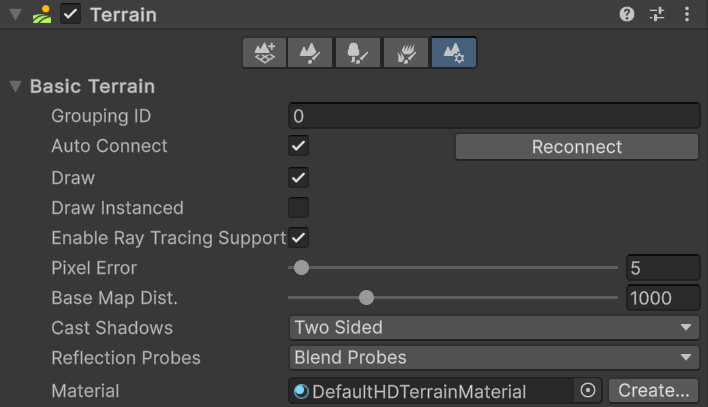Disable the Terrain component checkbox
Viewport: 708px width, 407px height.
[x=70, y=16]
